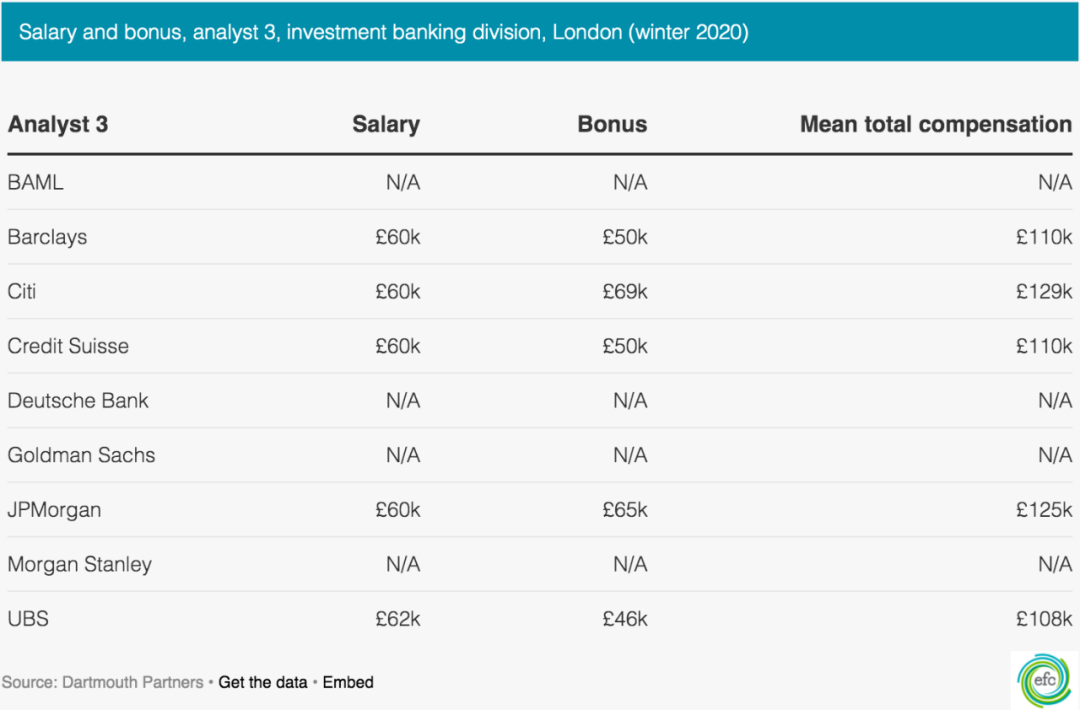Click the 'Analyst 3' column header

click(58, 125)
